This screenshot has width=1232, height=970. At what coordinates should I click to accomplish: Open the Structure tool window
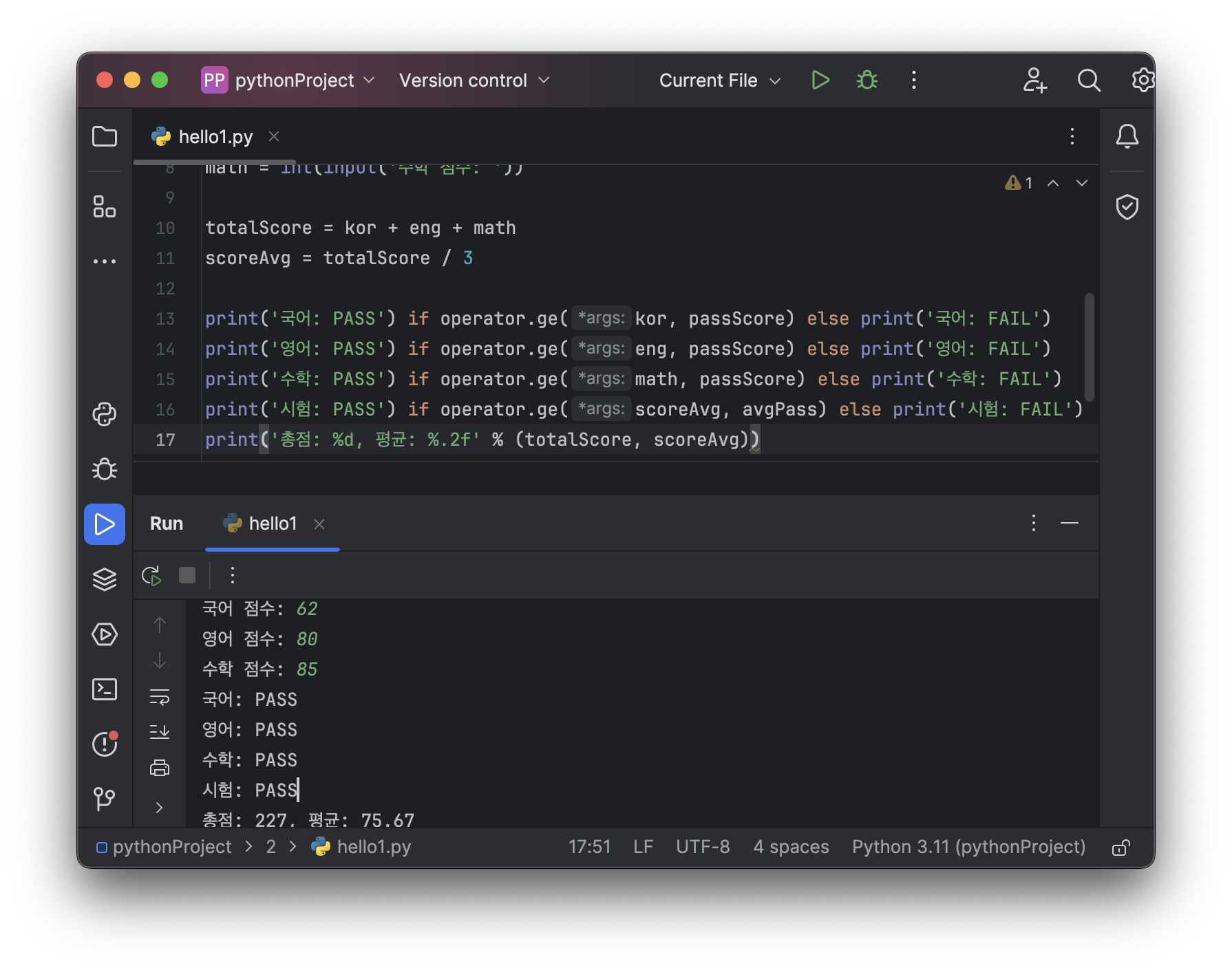(105, 206)
